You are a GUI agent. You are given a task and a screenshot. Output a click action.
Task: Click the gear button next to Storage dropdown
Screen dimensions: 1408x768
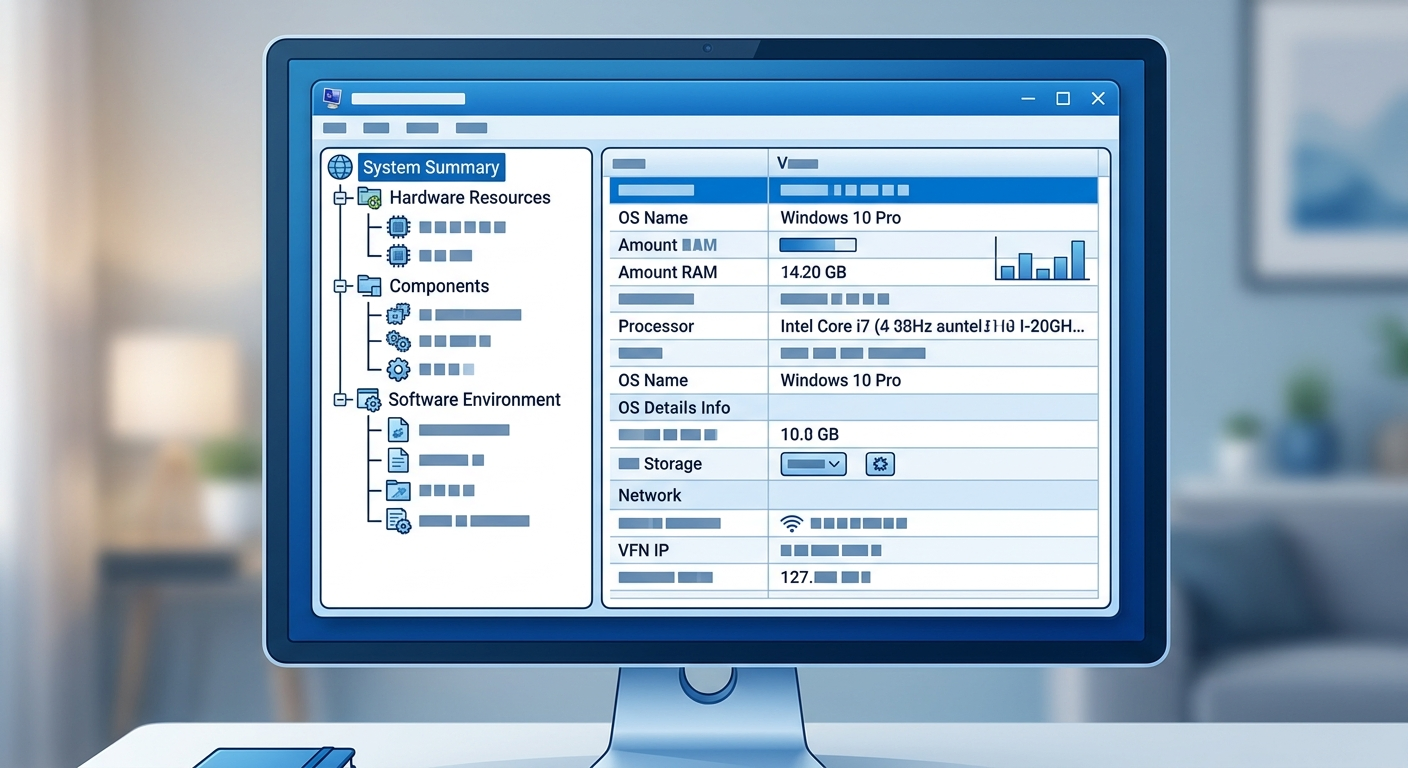point(880,464)
